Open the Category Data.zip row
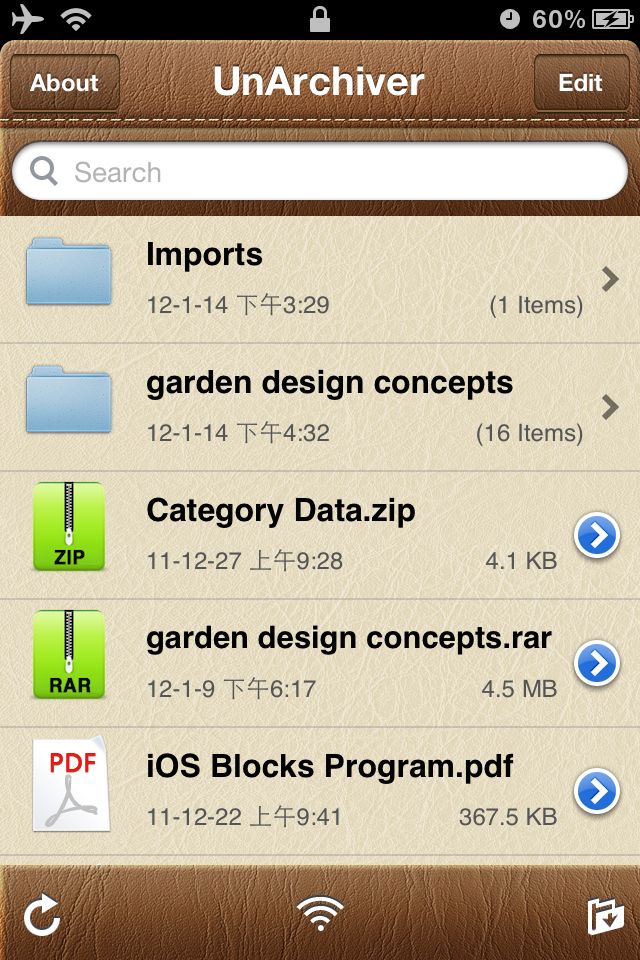640x960 pixels. pos(320,535)
